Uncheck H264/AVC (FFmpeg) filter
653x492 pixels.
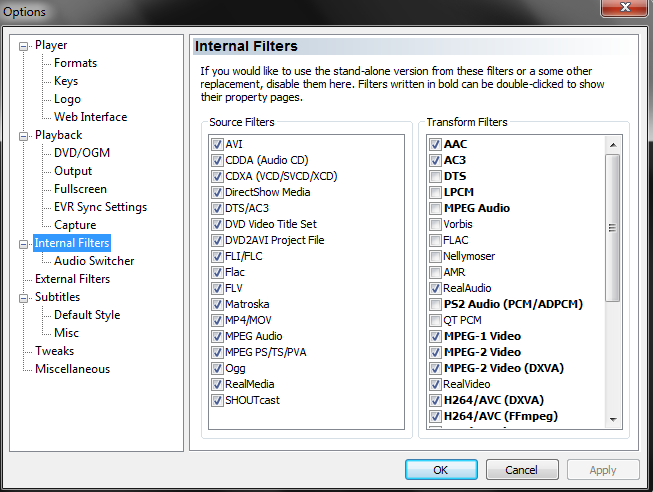tap(435, 416)
